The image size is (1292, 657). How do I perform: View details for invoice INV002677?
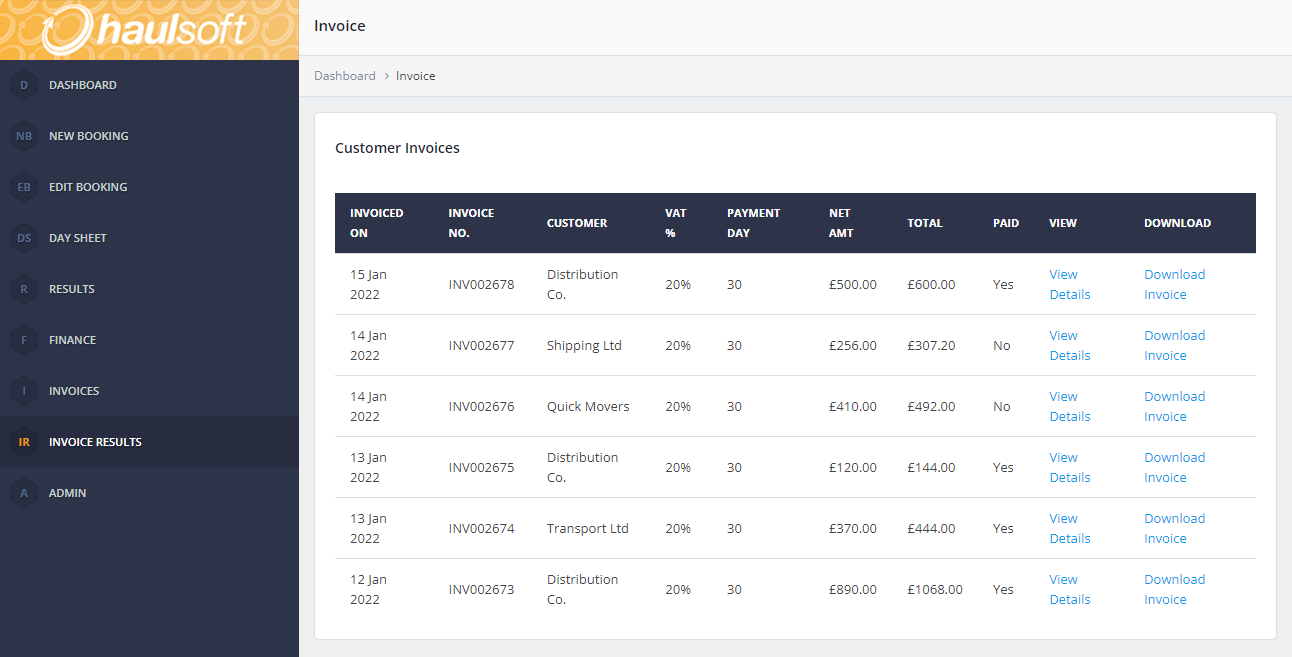point(1070,345)
